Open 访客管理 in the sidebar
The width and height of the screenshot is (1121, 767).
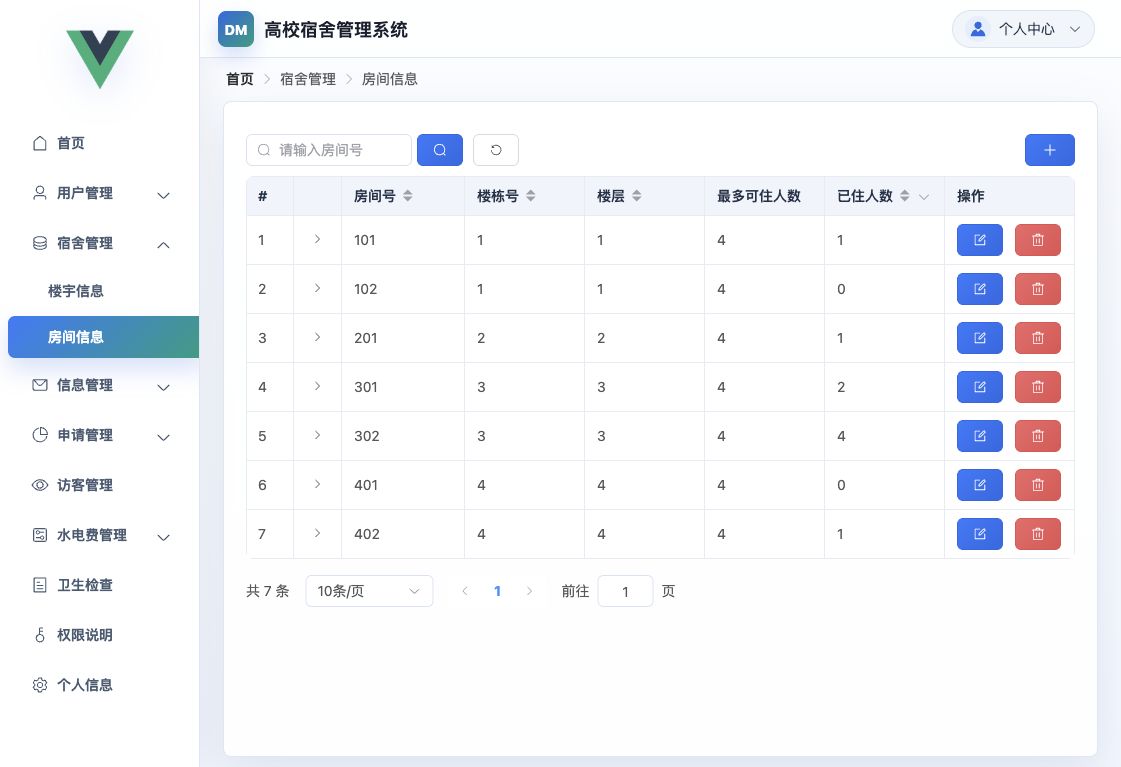pos(99,485)
